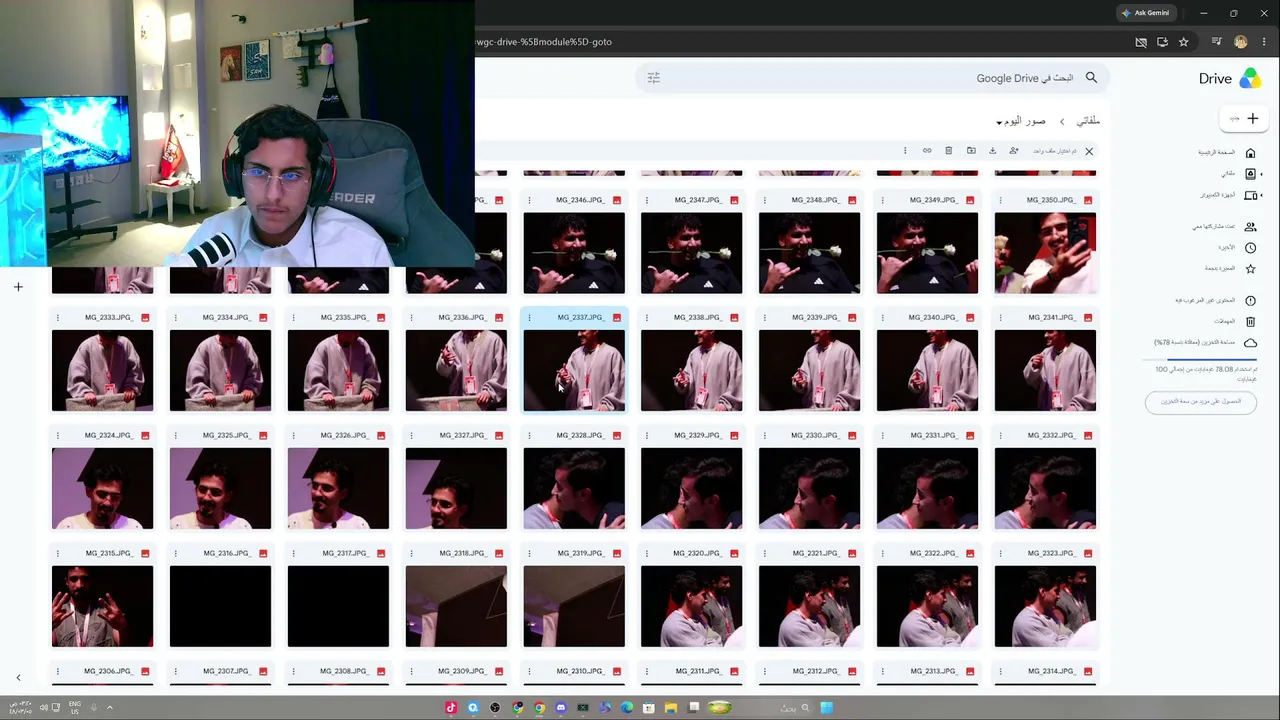Select the MG_2349.JPG thumbnail

(927, 253)
